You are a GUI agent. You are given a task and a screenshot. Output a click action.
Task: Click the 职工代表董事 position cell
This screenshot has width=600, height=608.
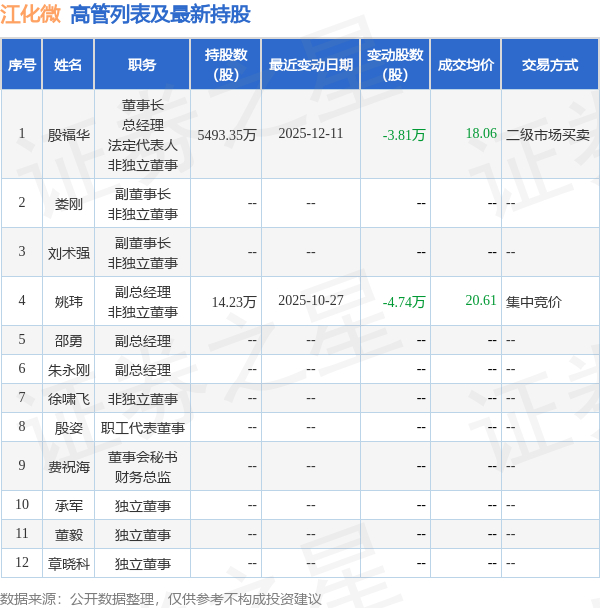[142, 428]
